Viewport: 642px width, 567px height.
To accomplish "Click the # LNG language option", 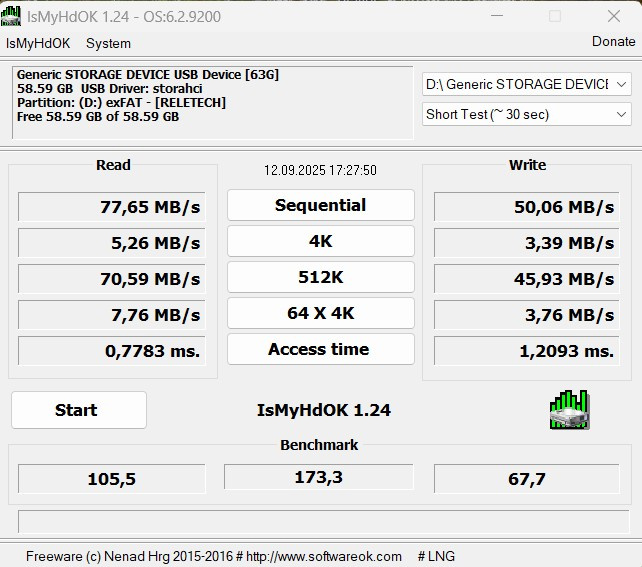I will tap(436, 556).
